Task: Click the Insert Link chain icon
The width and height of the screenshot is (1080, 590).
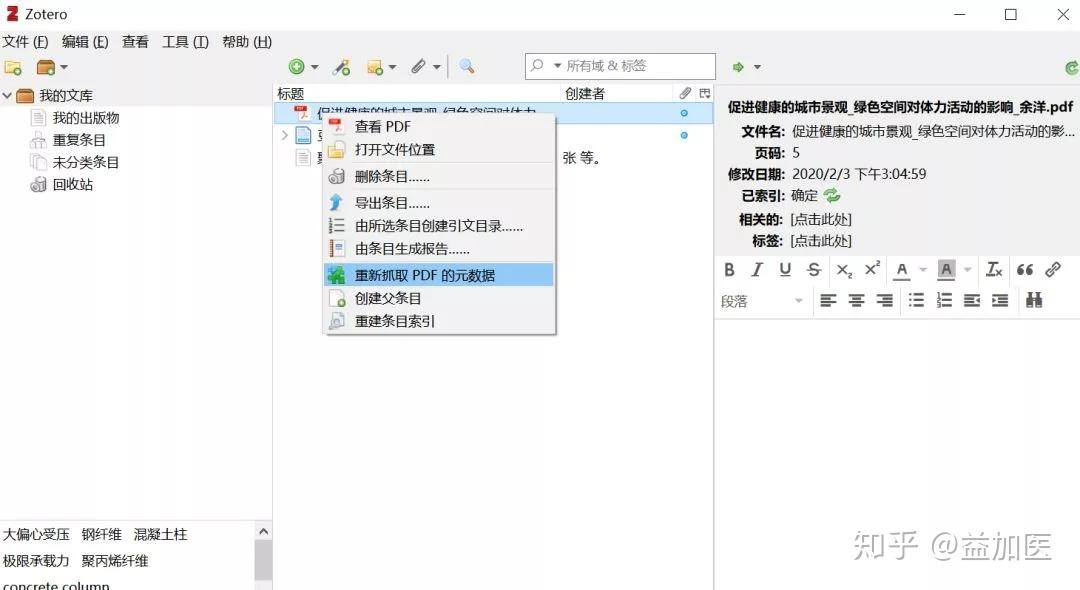Action: (x=1053, y=270)
